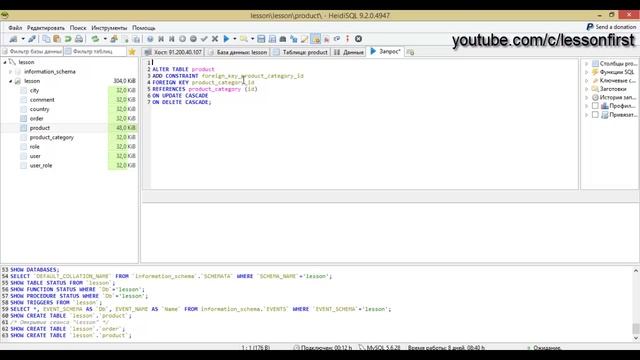Collapse the lesson session root node

(x=5, y=62)
